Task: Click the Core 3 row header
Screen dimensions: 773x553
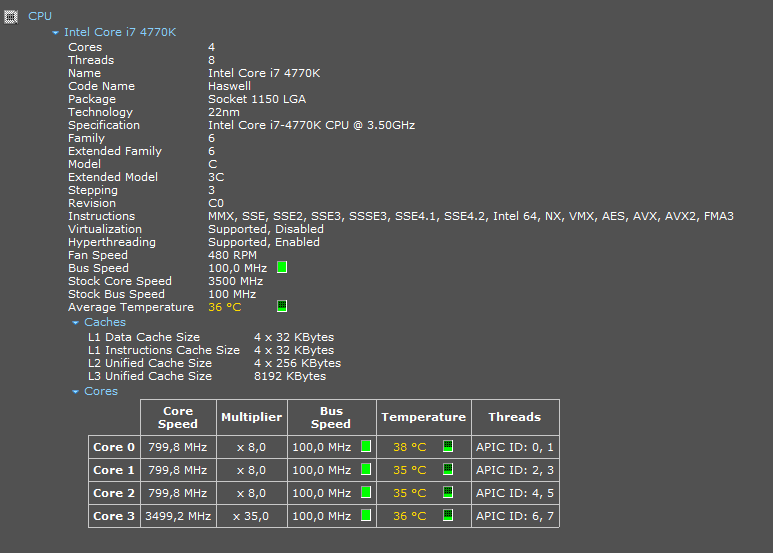Action: tap(114, 516)
